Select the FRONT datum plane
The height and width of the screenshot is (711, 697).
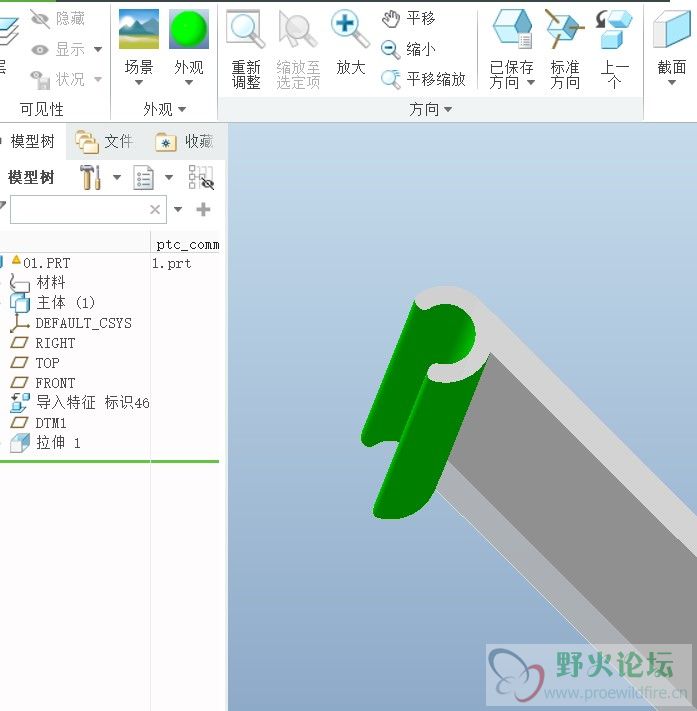point(55,383)
